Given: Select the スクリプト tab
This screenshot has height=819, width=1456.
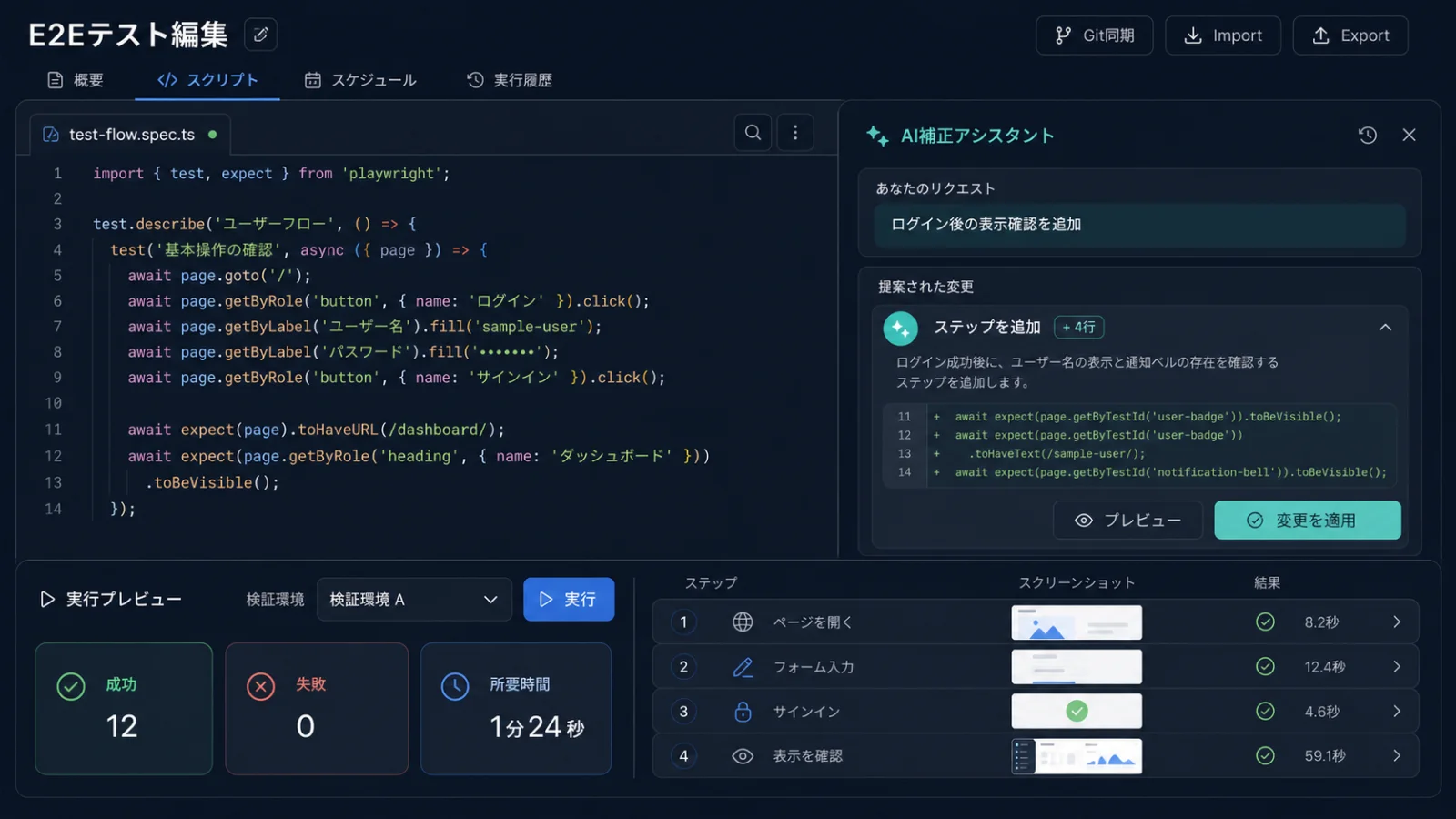Looking at the screenshot, I should [x=207, y=80].
